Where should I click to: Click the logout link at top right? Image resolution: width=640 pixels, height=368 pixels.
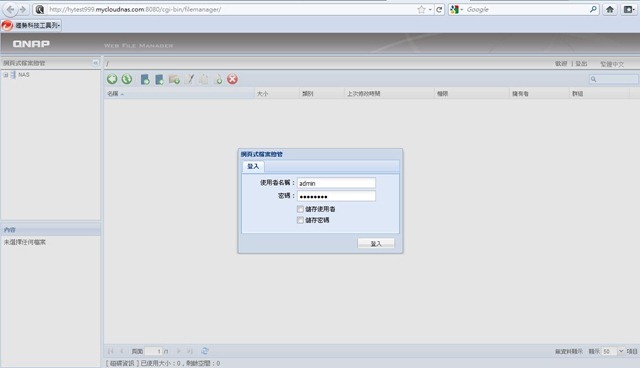tap(581, 64)
